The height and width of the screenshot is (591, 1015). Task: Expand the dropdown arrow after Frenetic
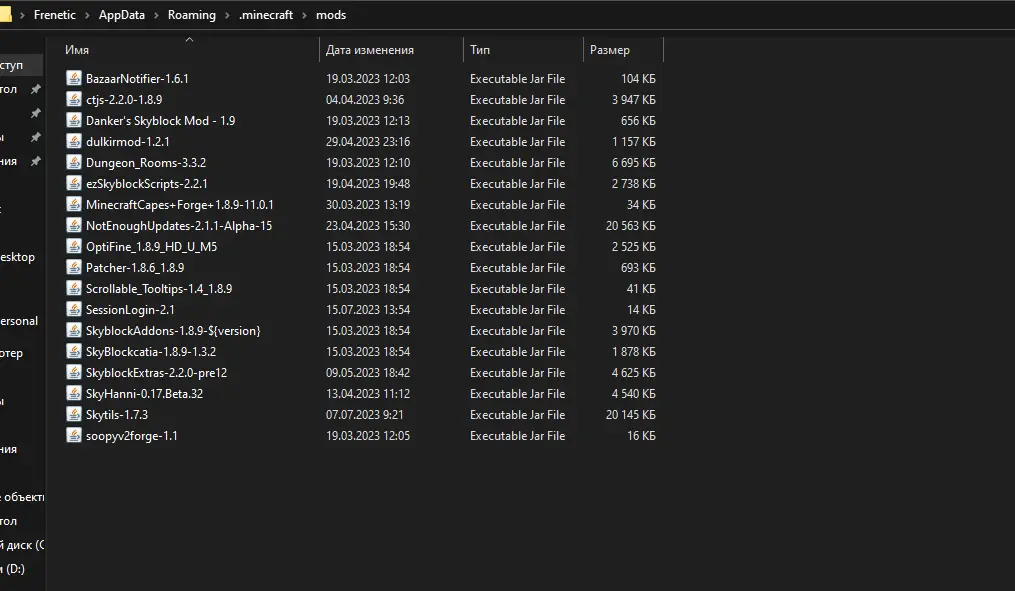click(87, 15)
